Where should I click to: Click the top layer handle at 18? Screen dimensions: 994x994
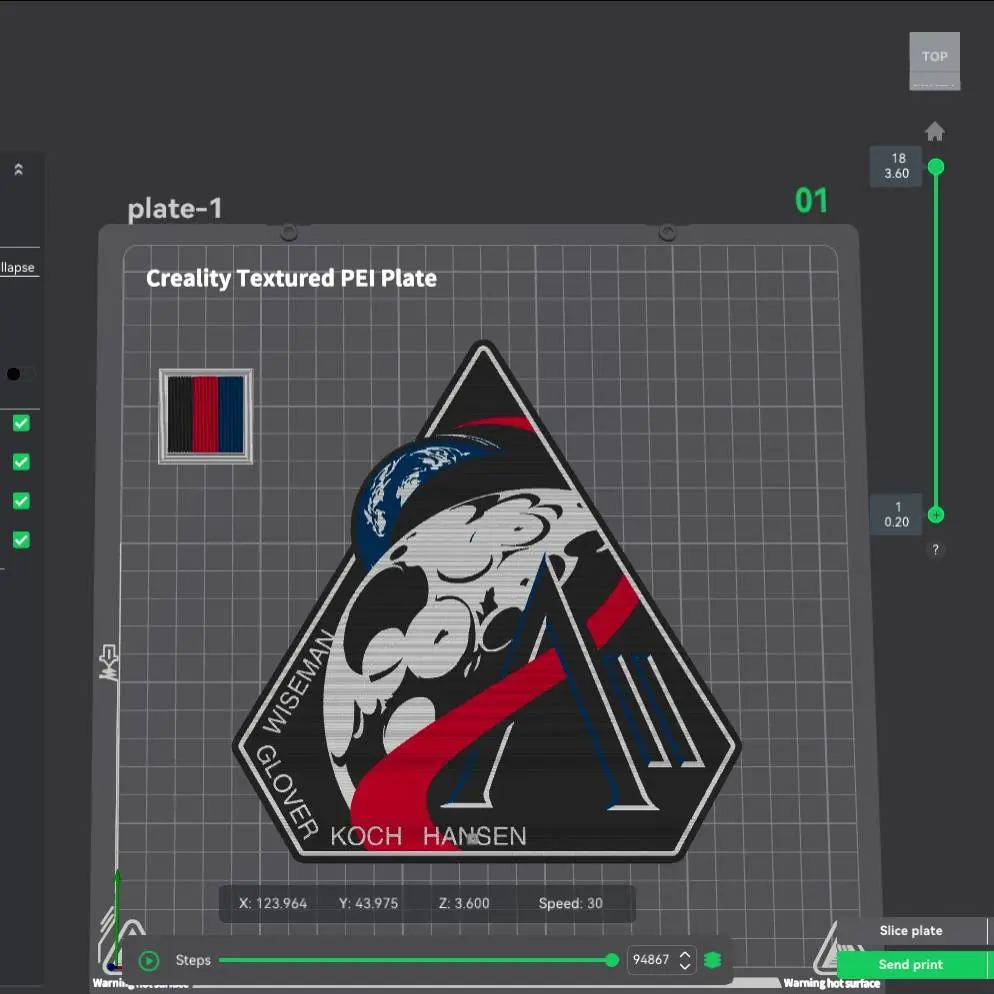tap(936, 167)
